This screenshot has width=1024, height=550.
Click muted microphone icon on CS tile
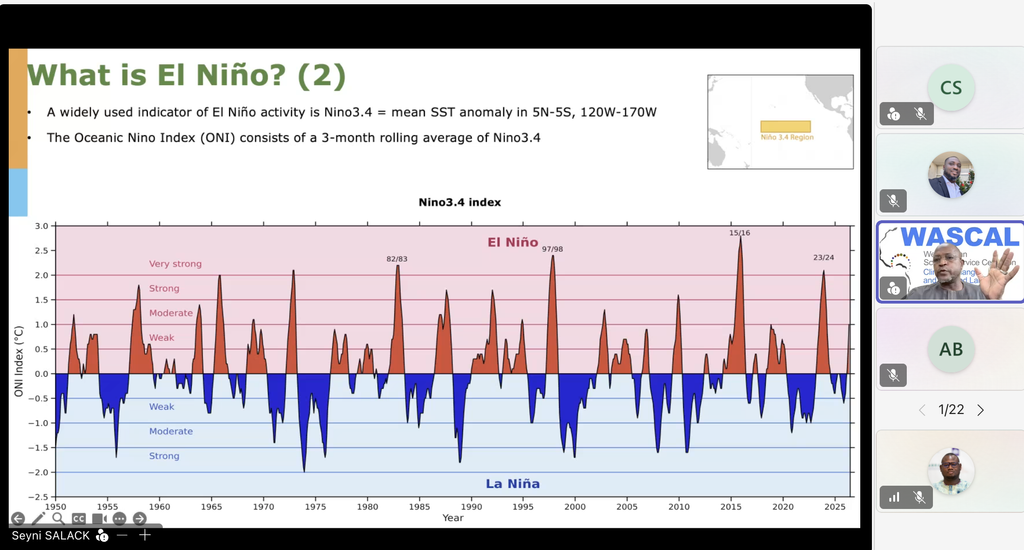920,114
